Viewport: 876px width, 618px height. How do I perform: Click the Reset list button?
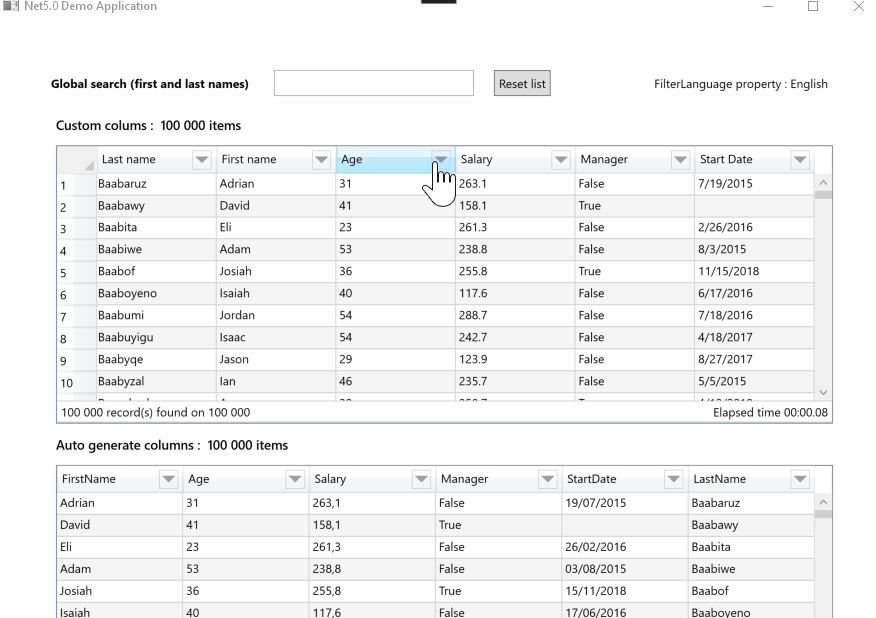(x=521, y=83)
